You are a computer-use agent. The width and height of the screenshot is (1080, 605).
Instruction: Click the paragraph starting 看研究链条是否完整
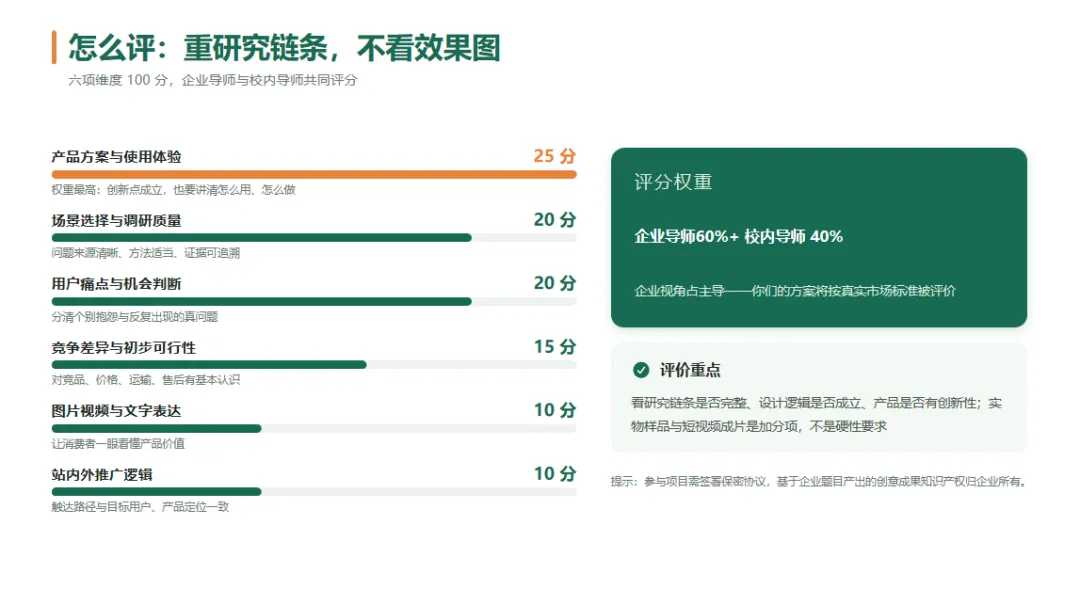816,414
